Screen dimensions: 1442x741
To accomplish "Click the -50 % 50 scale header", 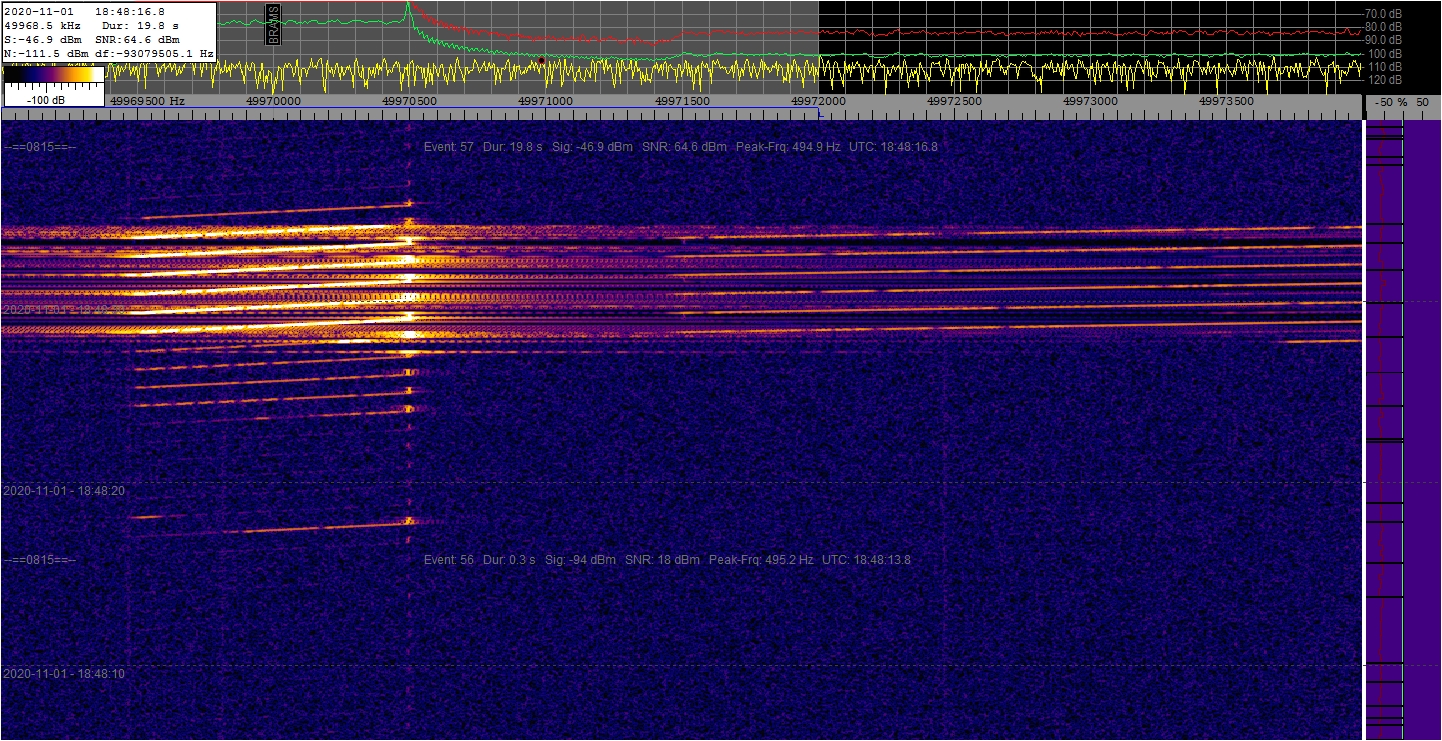I will (1402, 103).
